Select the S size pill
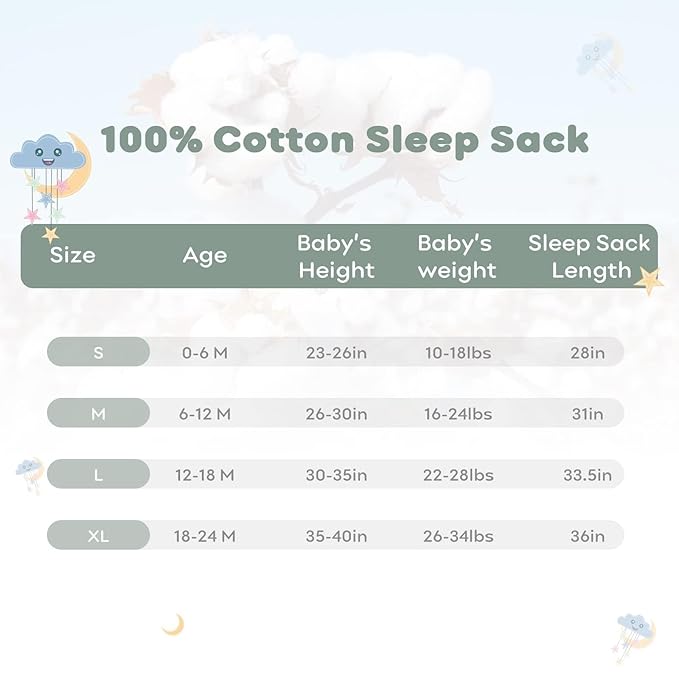 (x=98, y=352)
